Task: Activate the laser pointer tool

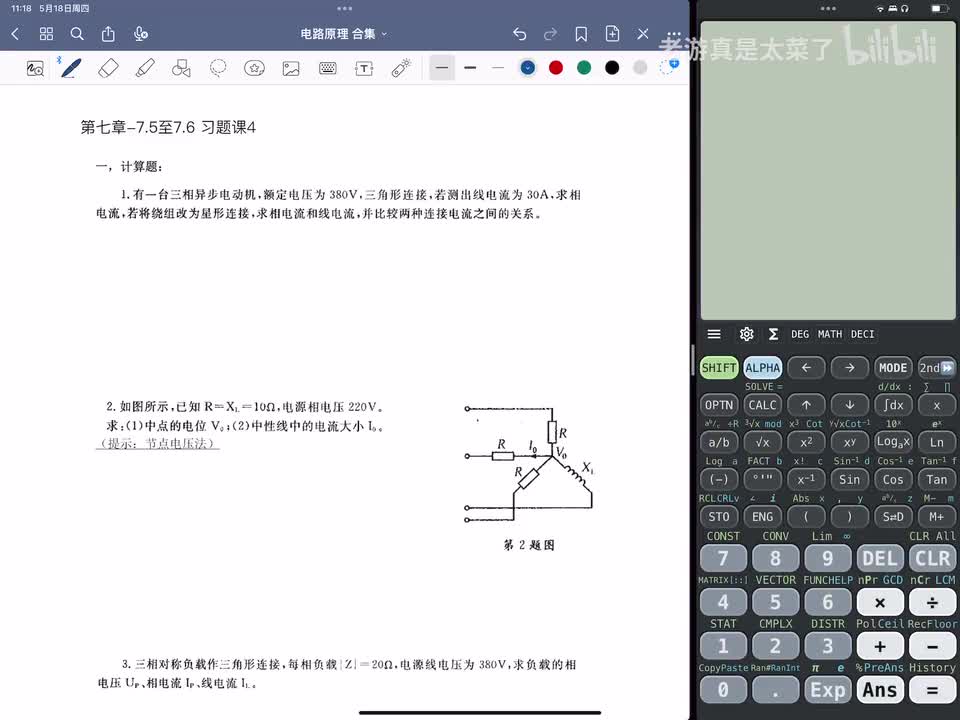Action: pyautogui.click(x=401, y=68)
